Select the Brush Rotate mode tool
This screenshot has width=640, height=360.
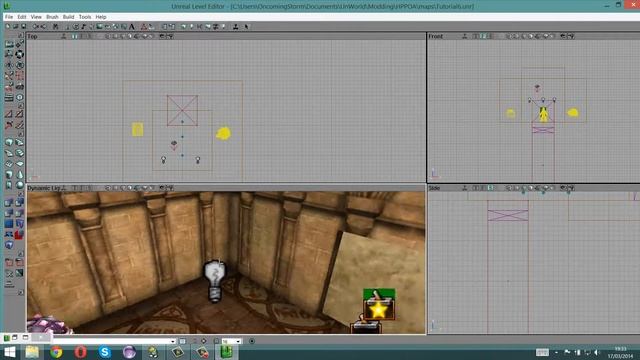coord(19,54)
